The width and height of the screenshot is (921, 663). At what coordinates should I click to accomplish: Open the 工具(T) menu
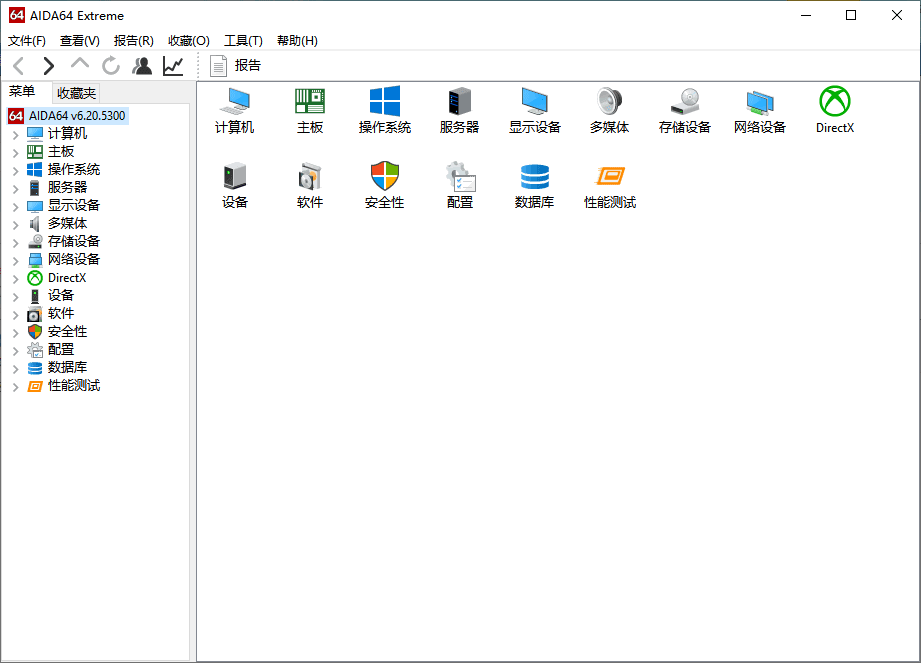pos(243,41)
